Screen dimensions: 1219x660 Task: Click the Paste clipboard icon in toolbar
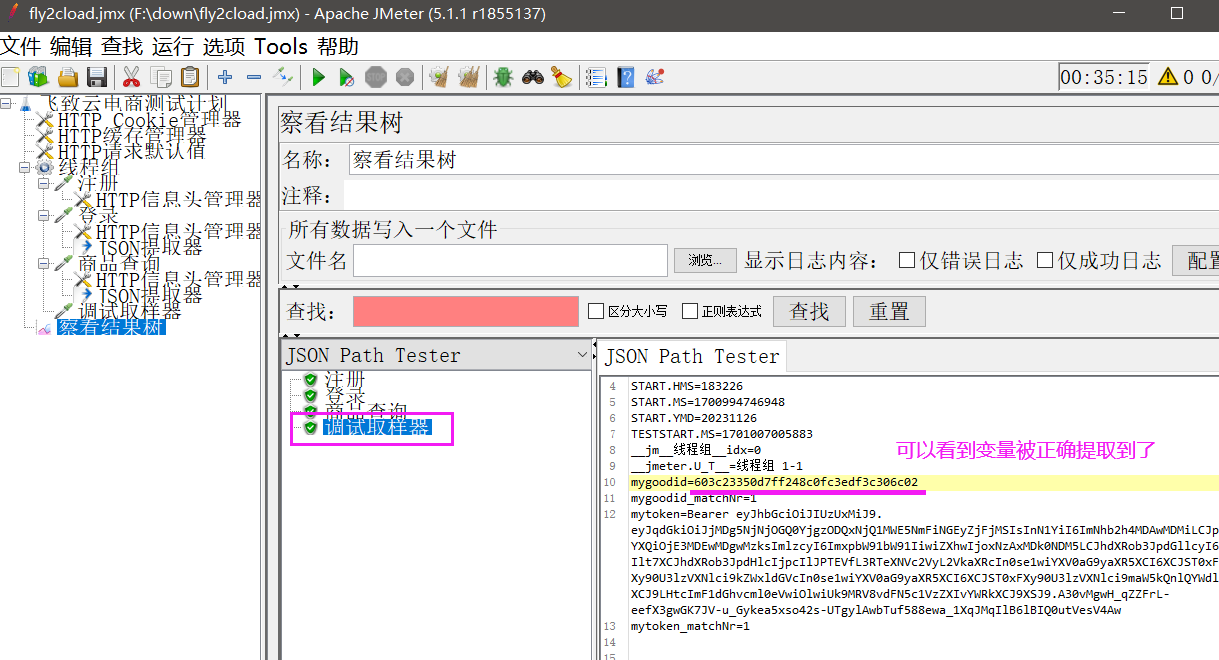click(x=189, y=77)
